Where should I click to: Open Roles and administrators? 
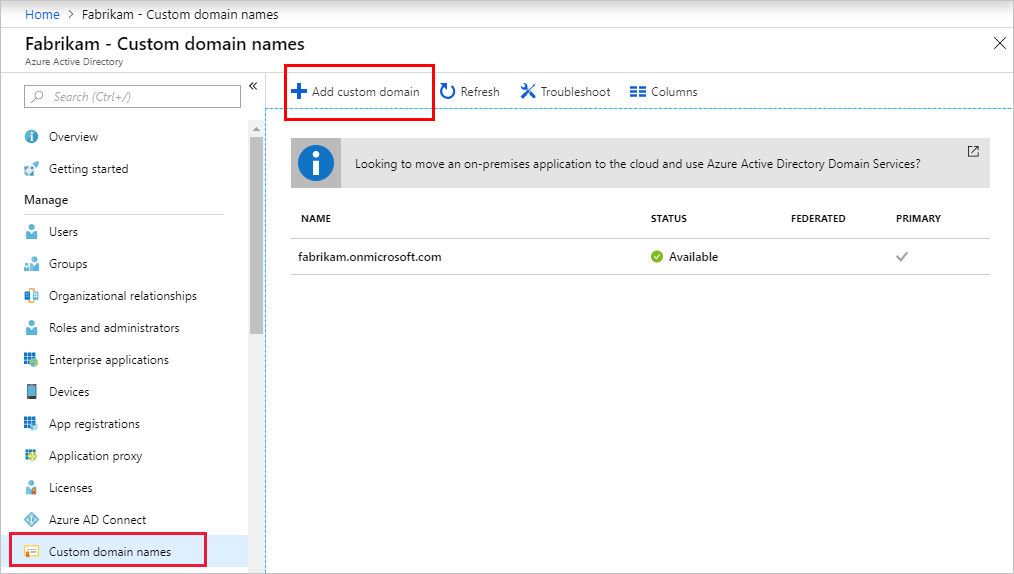(114, 328)
